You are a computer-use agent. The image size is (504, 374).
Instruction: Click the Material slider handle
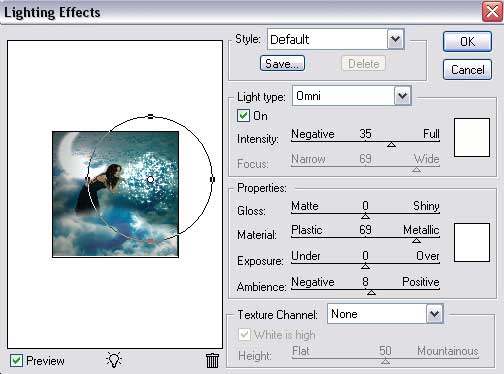(x=416, y=240)
